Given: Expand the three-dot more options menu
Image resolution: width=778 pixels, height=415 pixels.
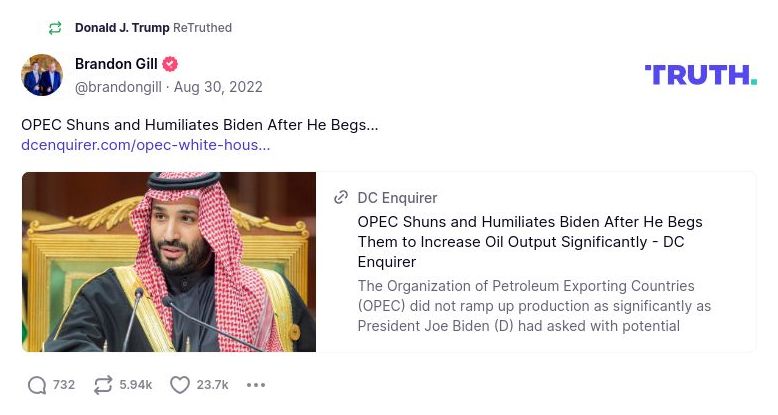Looking at the screenshot, I should pos(256,385).
